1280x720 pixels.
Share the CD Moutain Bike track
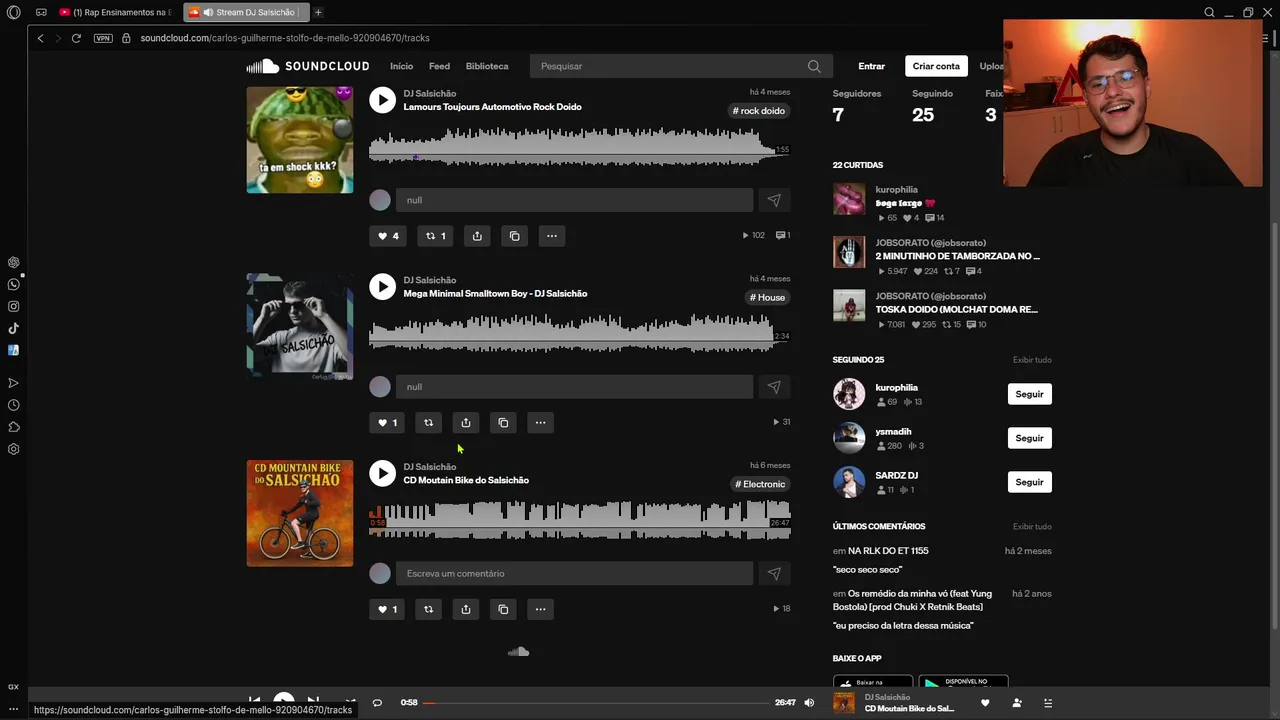pyautogui.click(x=466, y=609)
